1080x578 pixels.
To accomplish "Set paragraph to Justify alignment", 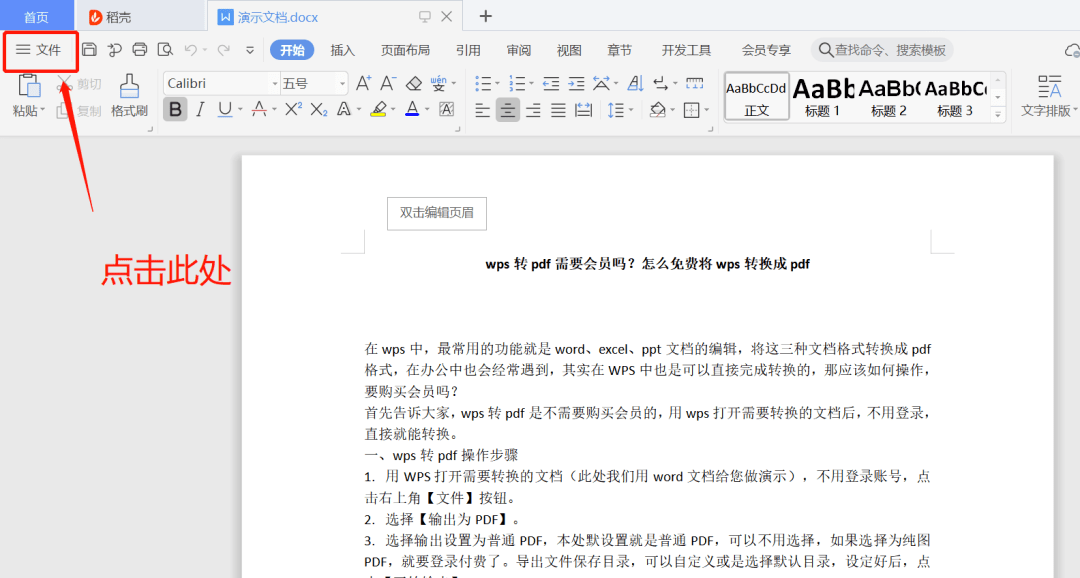I will [x=558, y=110].
